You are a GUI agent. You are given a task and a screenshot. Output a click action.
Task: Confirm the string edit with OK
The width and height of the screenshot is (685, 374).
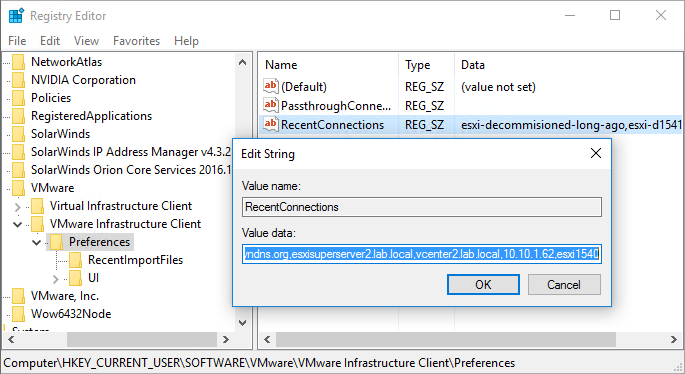coord(483,284)
